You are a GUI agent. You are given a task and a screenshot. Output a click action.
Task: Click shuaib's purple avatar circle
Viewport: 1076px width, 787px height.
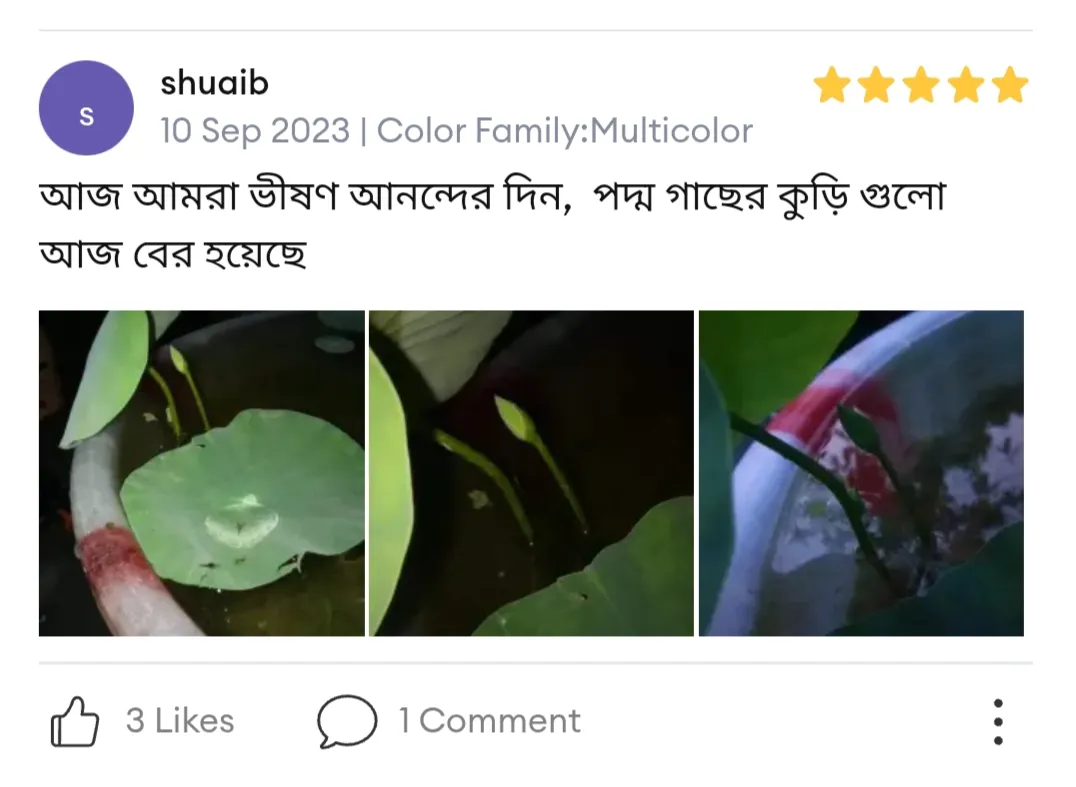86,108
